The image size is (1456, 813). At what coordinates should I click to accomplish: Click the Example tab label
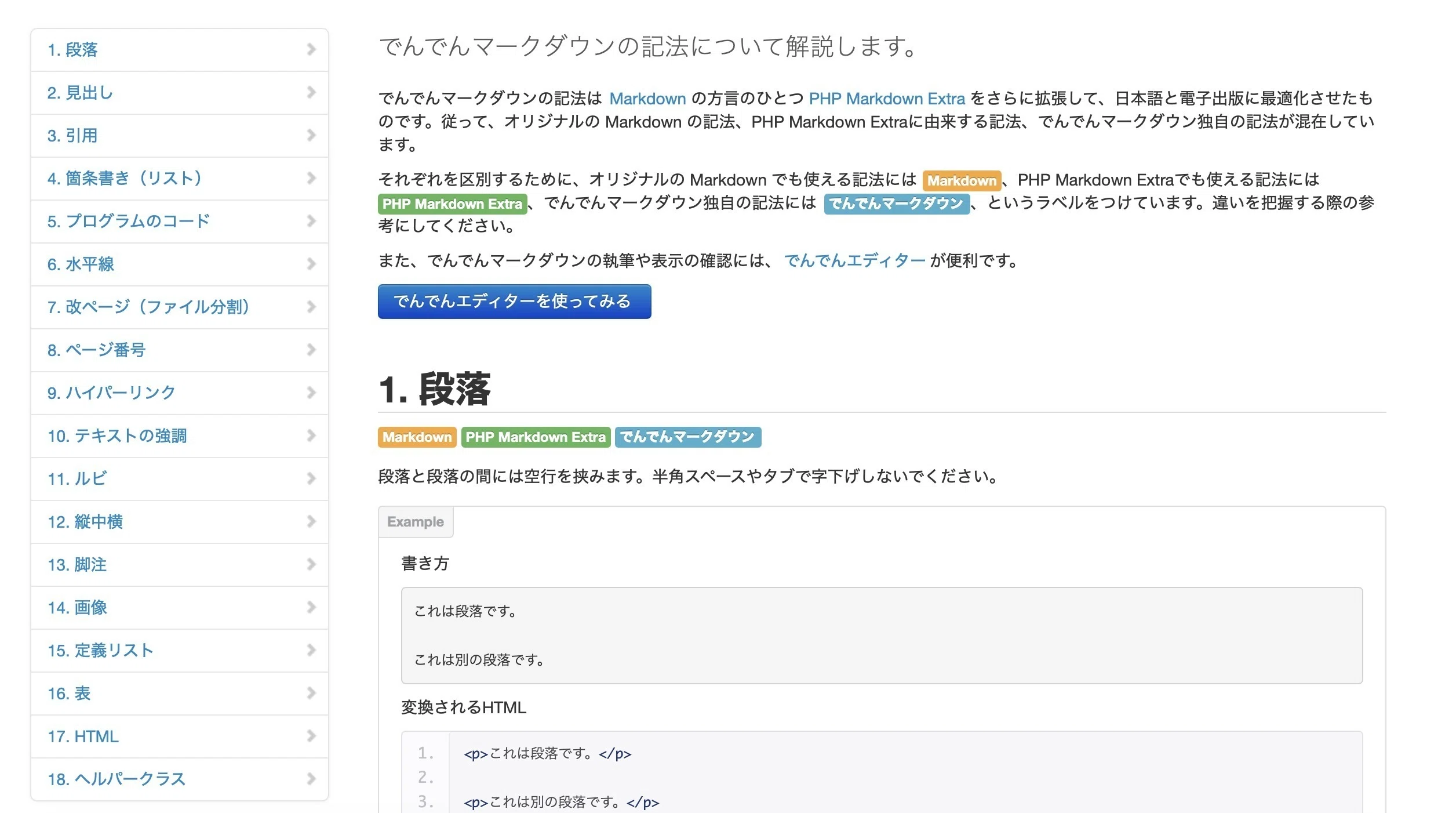[416, 521]
